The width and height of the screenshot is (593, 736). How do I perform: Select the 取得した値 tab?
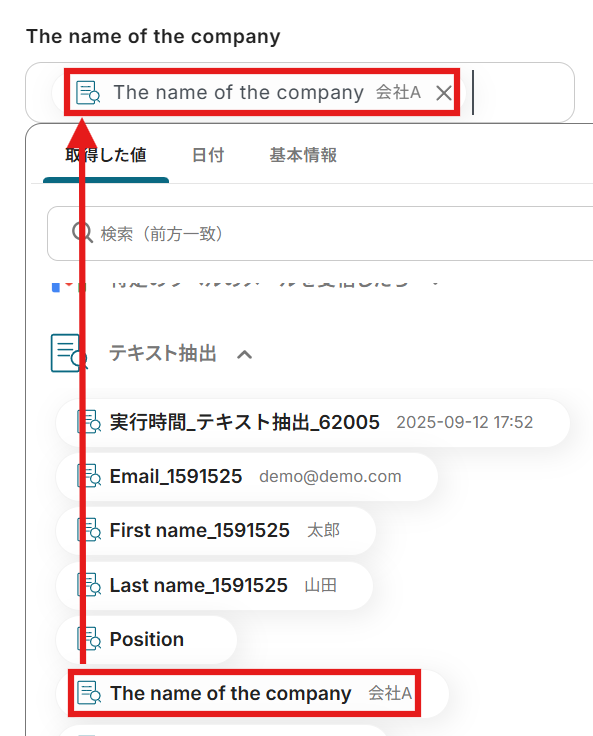point(106,155)
